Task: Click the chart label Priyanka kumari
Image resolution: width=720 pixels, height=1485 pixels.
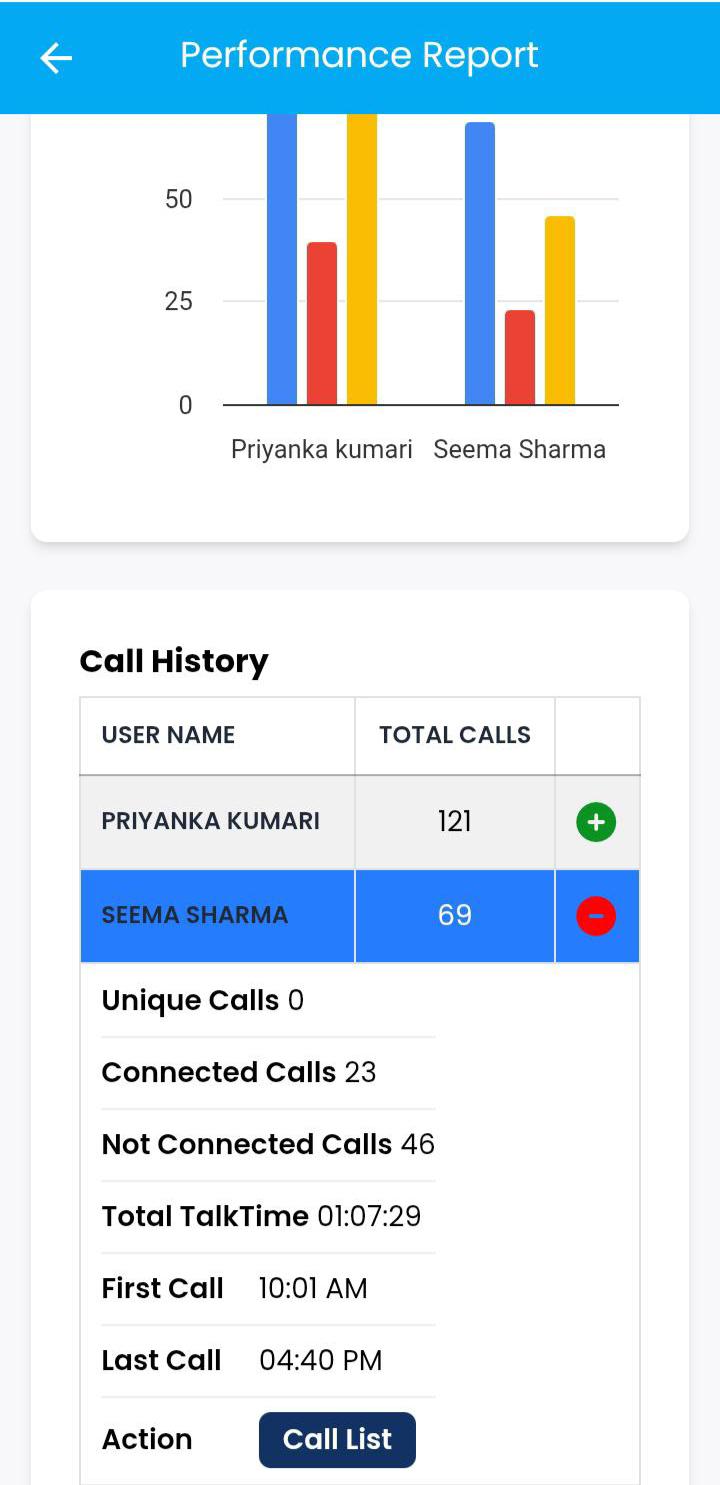Action: coord(320,449)
